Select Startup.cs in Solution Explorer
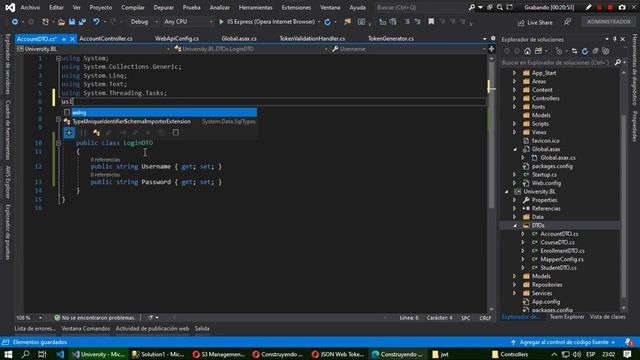This screenshot has width=640, height=360. click(x=544, y=175)
